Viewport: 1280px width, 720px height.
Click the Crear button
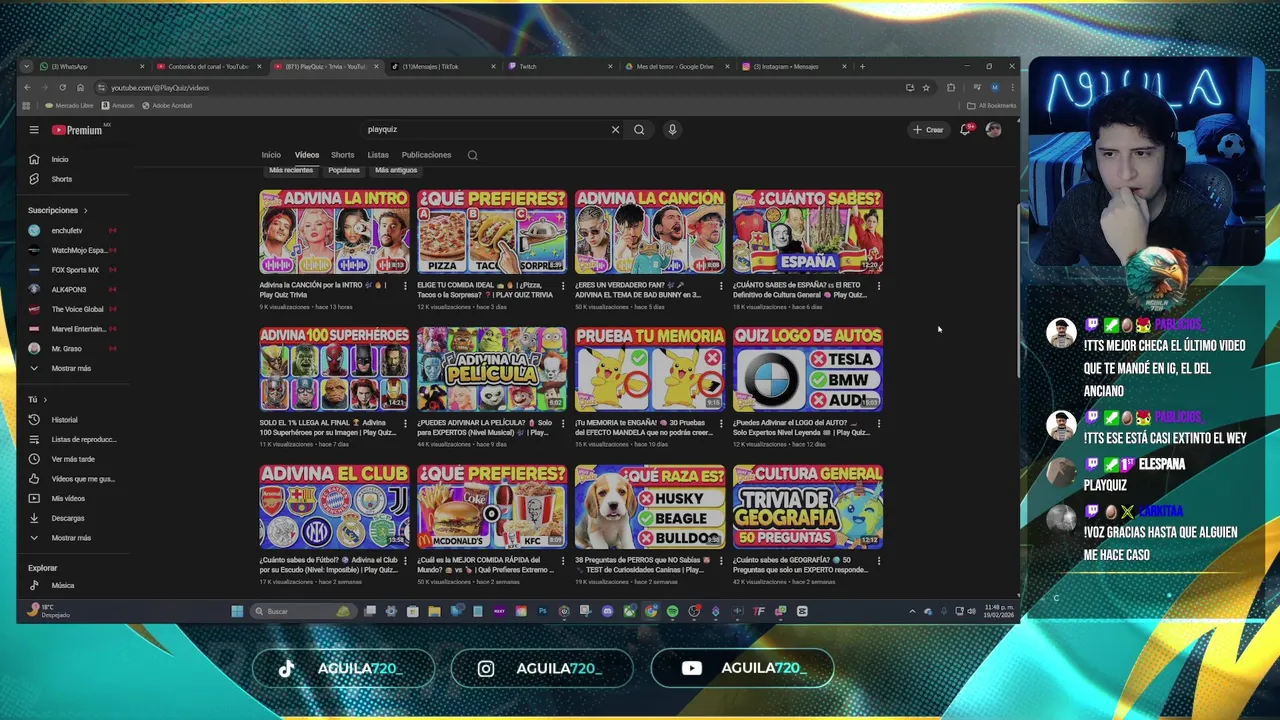[x=928, y=129]
